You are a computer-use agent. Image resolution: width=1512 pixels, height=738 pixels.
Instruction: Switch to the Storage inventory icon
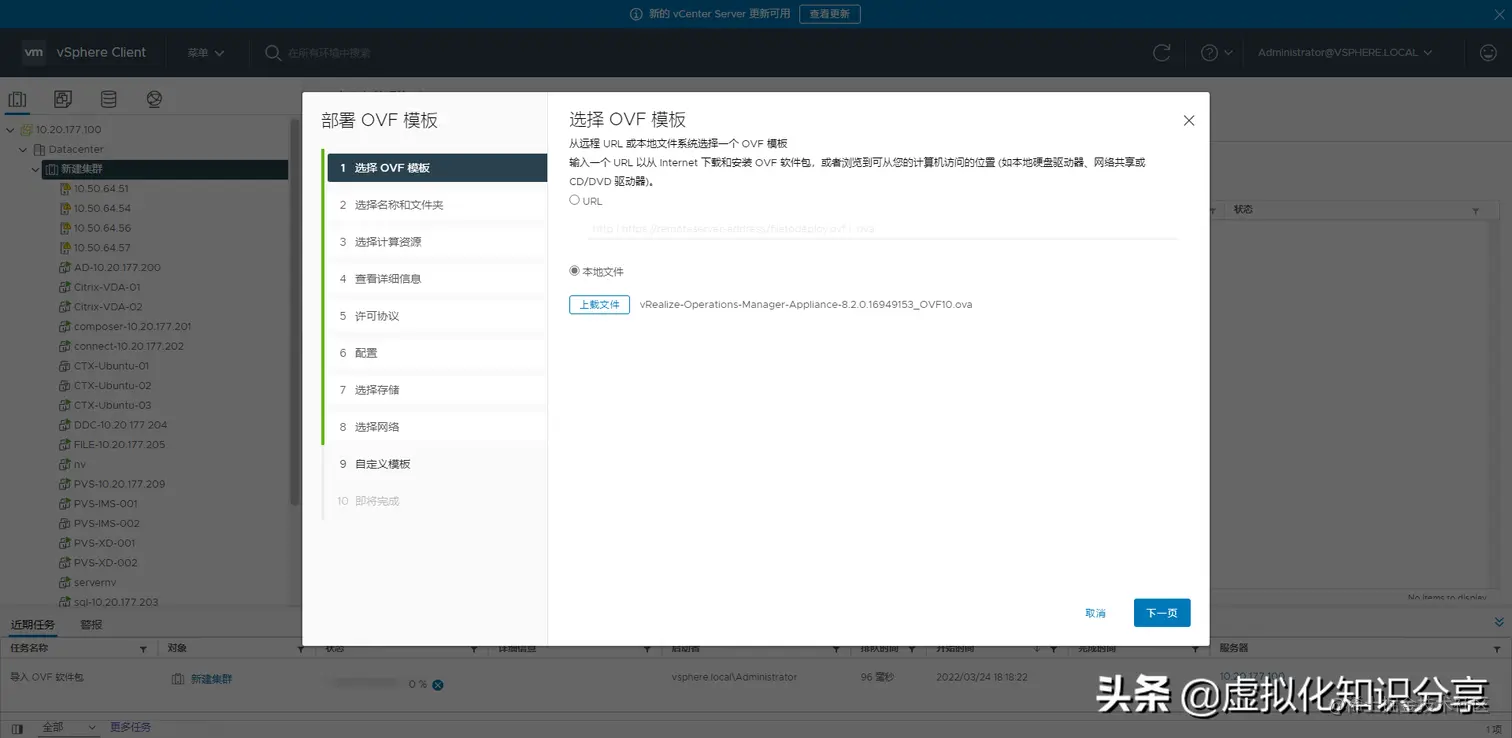tap(108, 98)
